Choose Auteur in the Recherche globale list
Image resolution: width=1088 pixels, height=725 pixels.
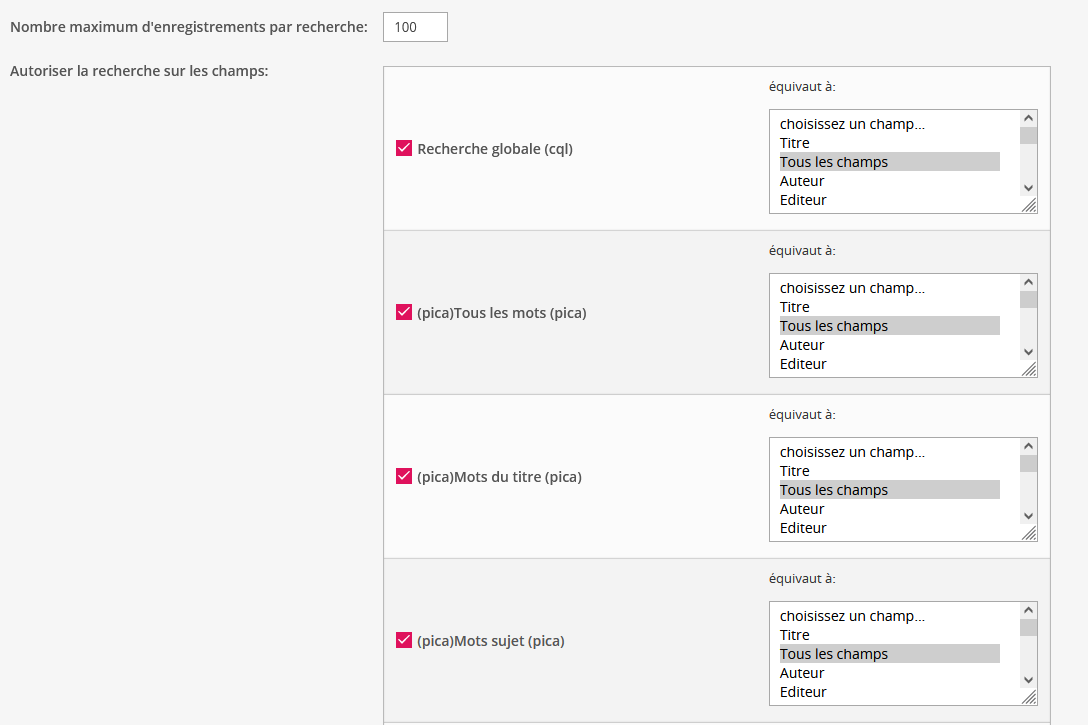point(802,181)
